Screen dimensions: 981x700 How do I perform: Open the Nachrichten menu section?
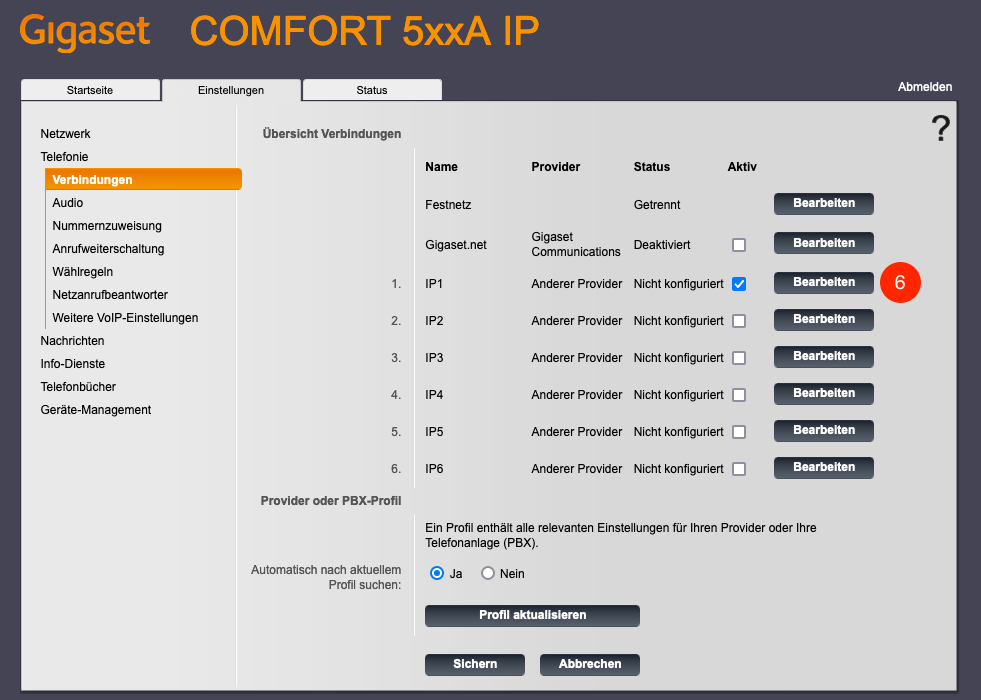click(72, 341)
